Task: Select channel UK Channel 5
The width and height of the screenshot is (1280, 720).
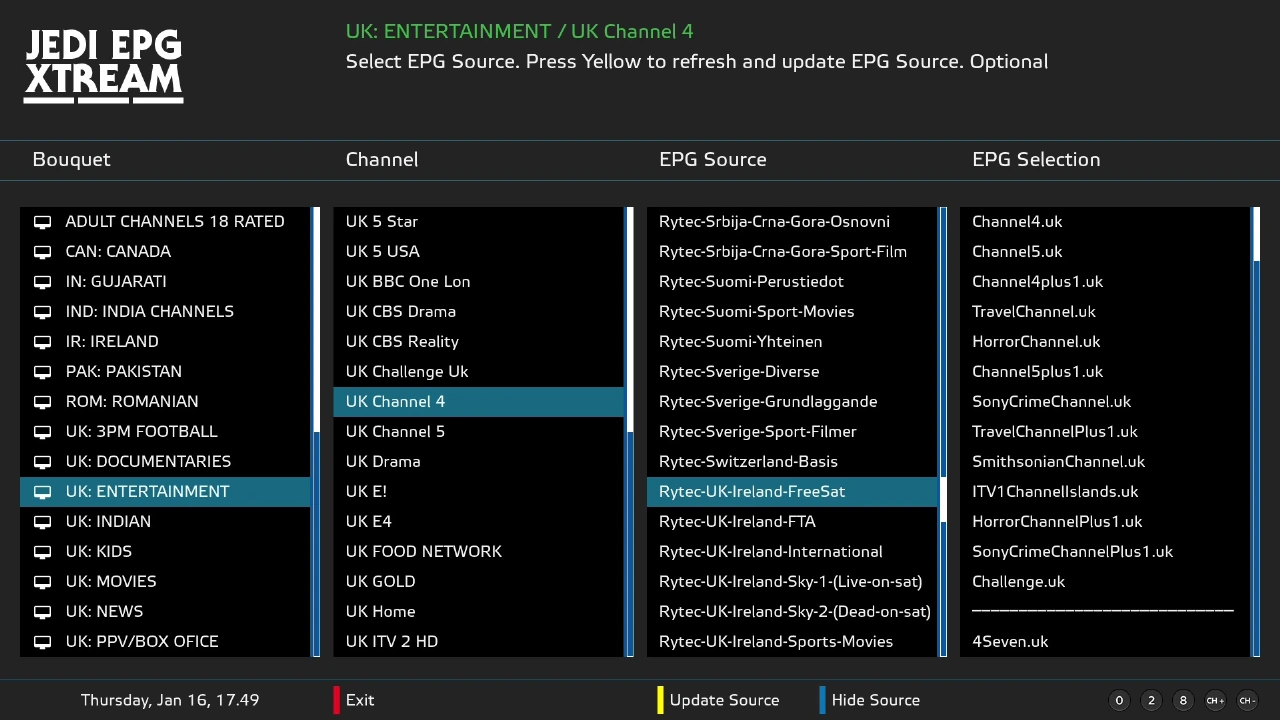Action: coord(478,432)
